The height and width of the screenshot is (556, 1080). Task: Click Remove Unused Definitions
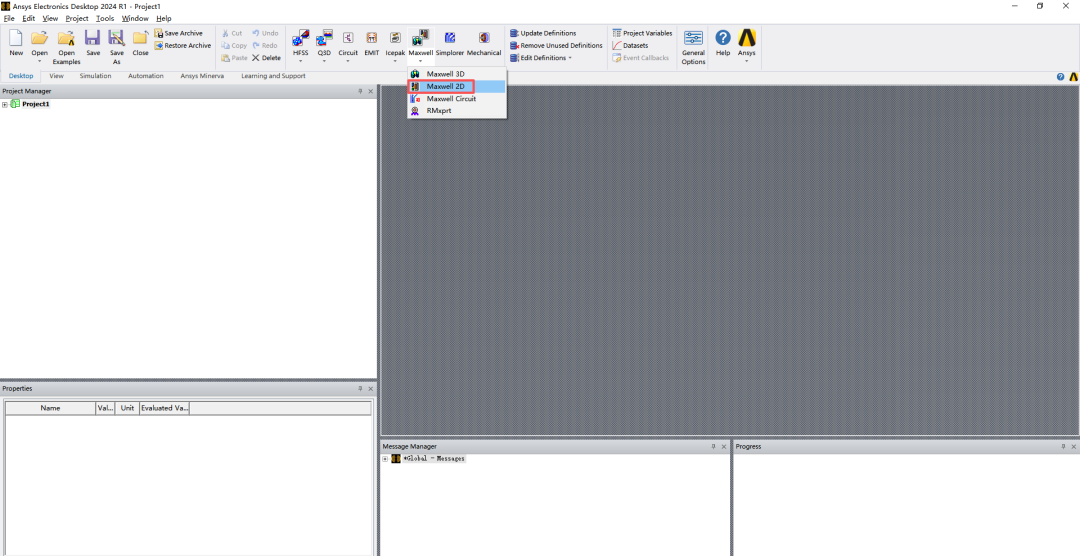(556, 45)
